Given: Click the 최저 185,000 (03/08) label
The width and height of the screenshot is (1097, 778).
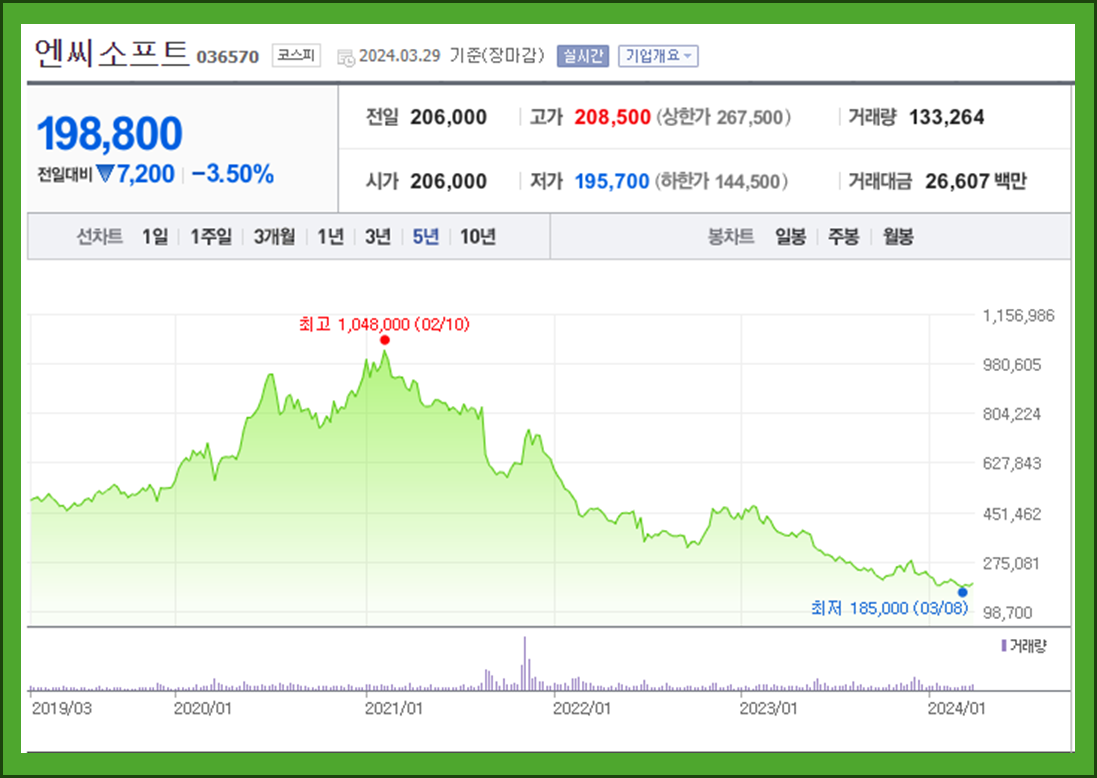Looking at the screenshot, I should coord(889,608).
